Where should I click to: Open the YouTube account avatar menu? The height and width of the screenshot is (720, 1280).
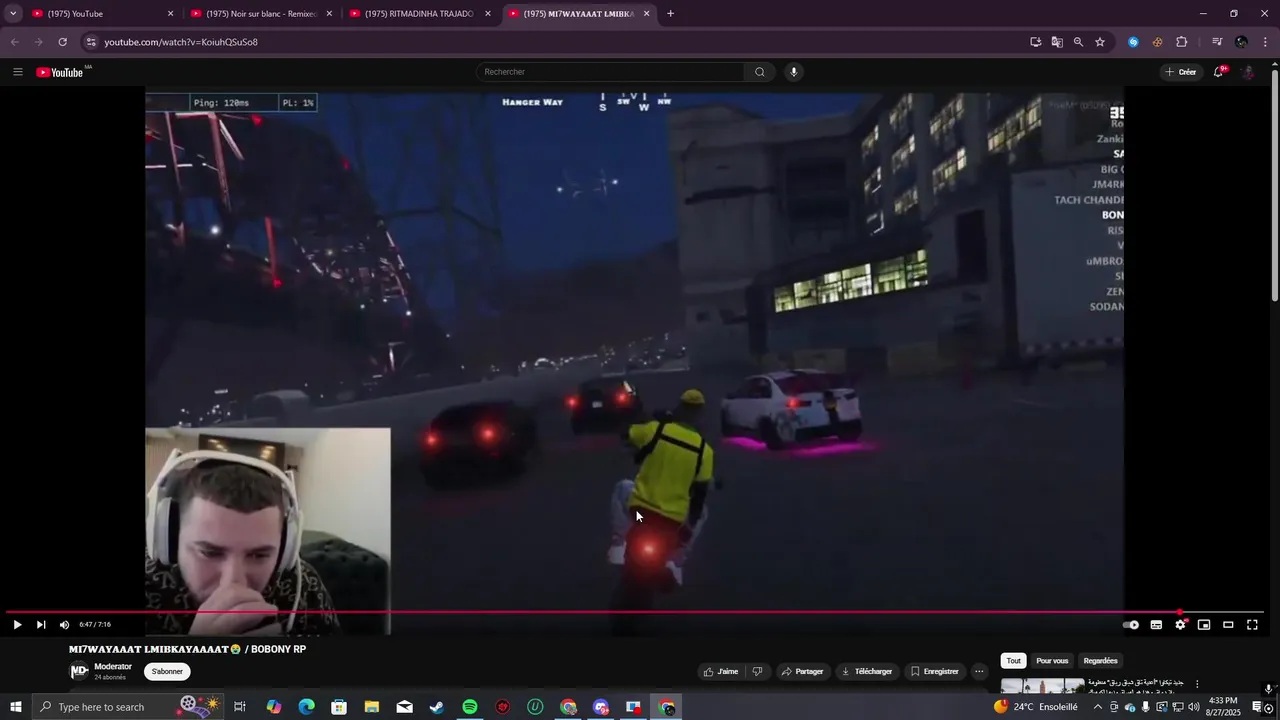pos(1248,72)
